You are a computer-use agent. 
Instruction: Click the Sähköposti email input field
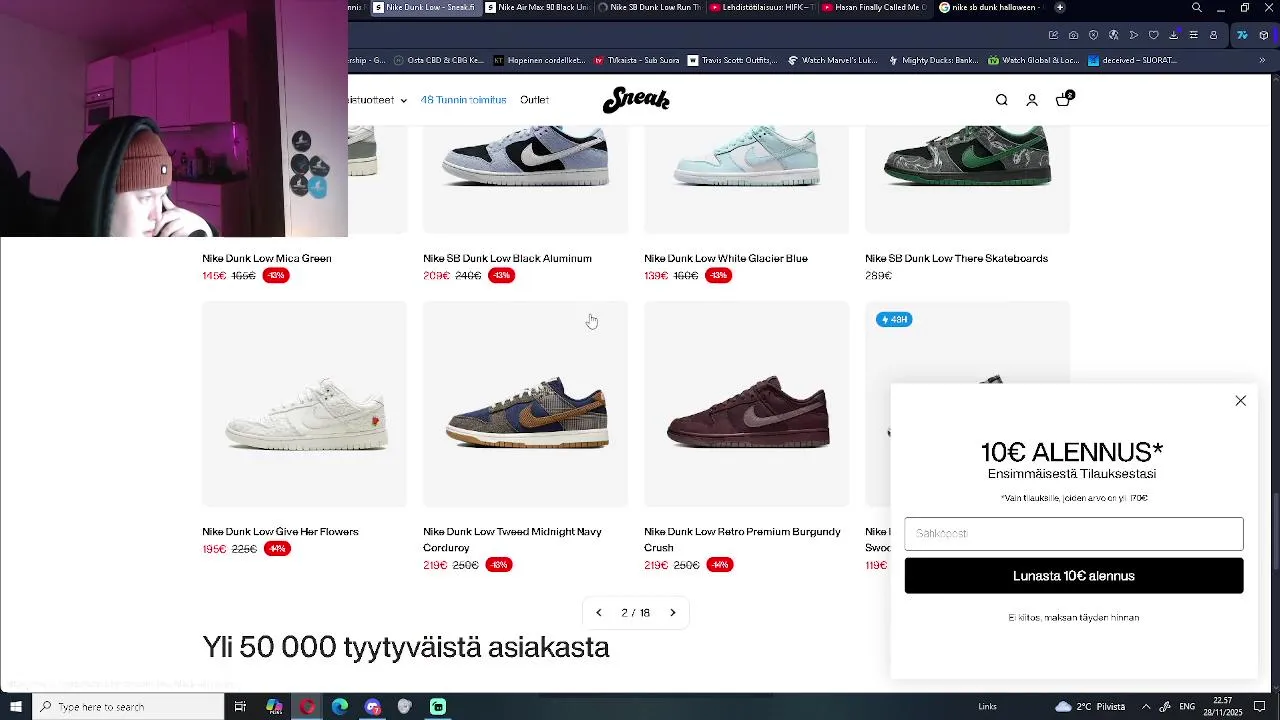[1074, 534]
